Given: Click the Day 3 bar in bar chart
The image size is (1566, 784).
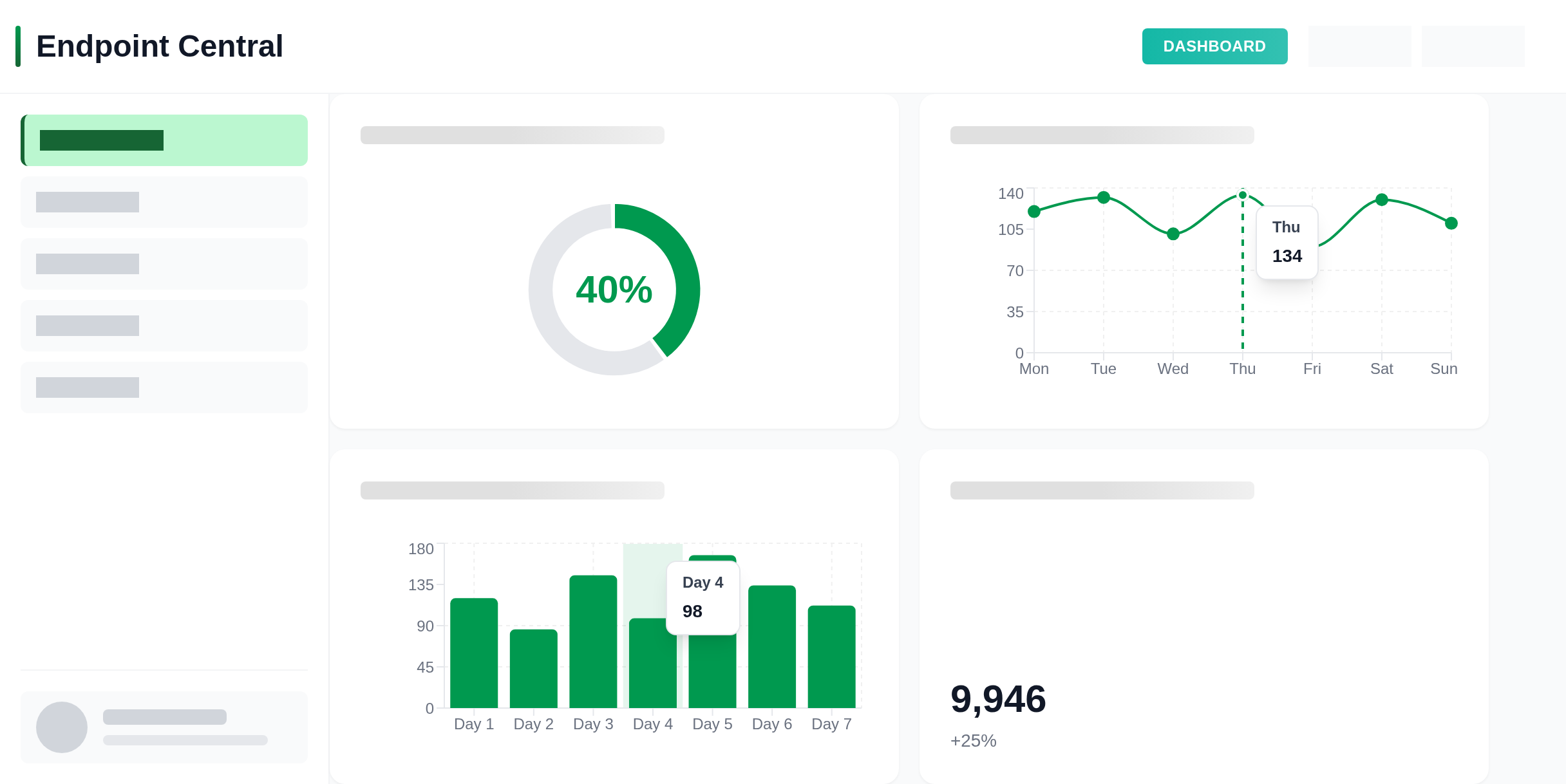Looking at the screenshot, I should tap(593, 642).
